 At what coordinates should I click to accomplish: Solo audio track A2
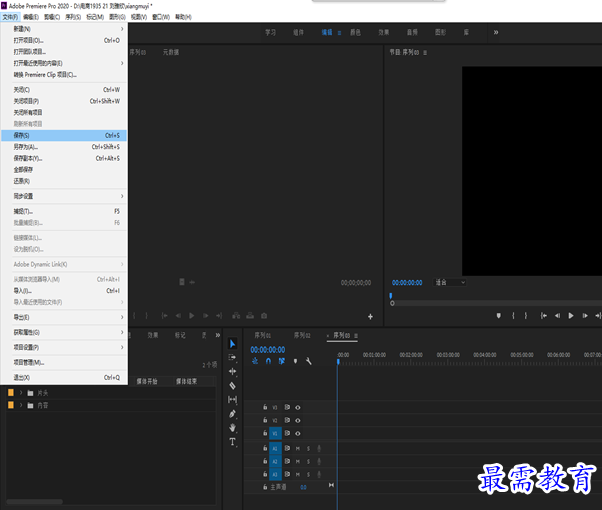pyautogui.click(x=308, y=461)
